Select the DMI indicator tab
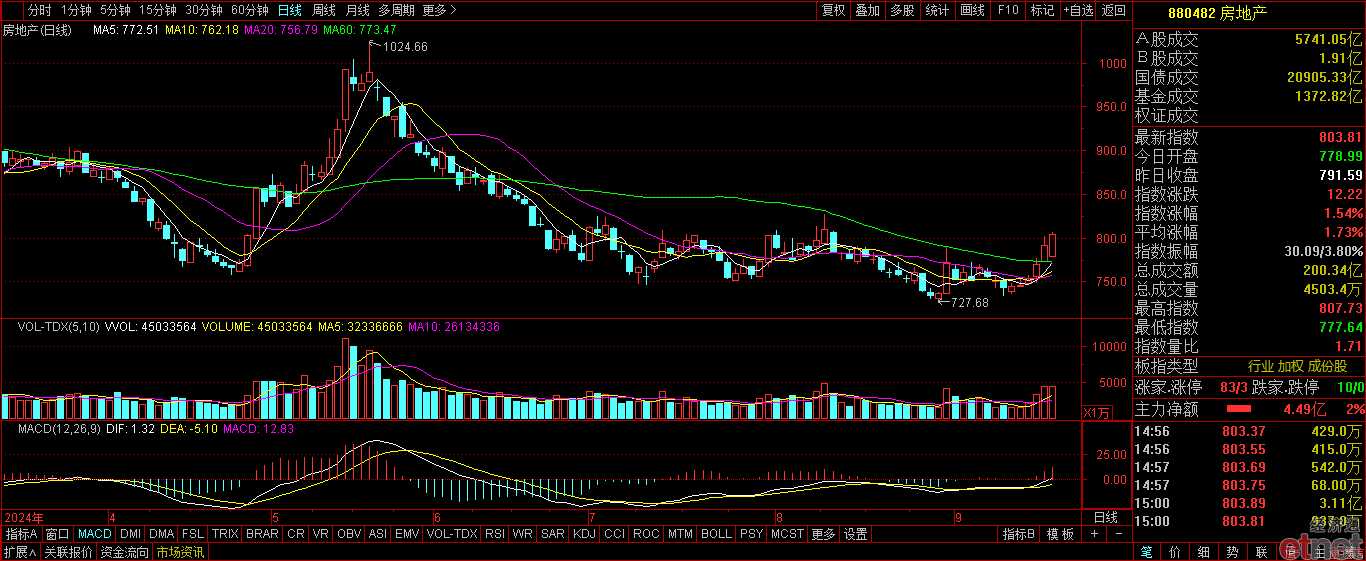Viewport: 1366px width, 561px height. coord(131,534)
